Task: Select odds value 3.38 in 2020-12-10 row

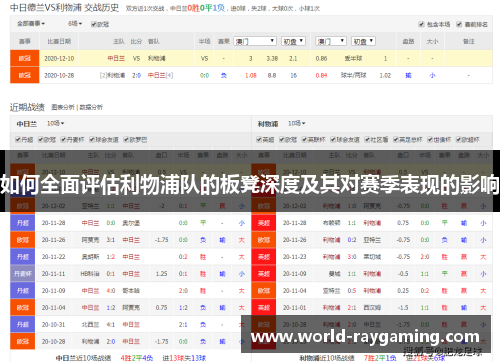Action: click(272, 58)
